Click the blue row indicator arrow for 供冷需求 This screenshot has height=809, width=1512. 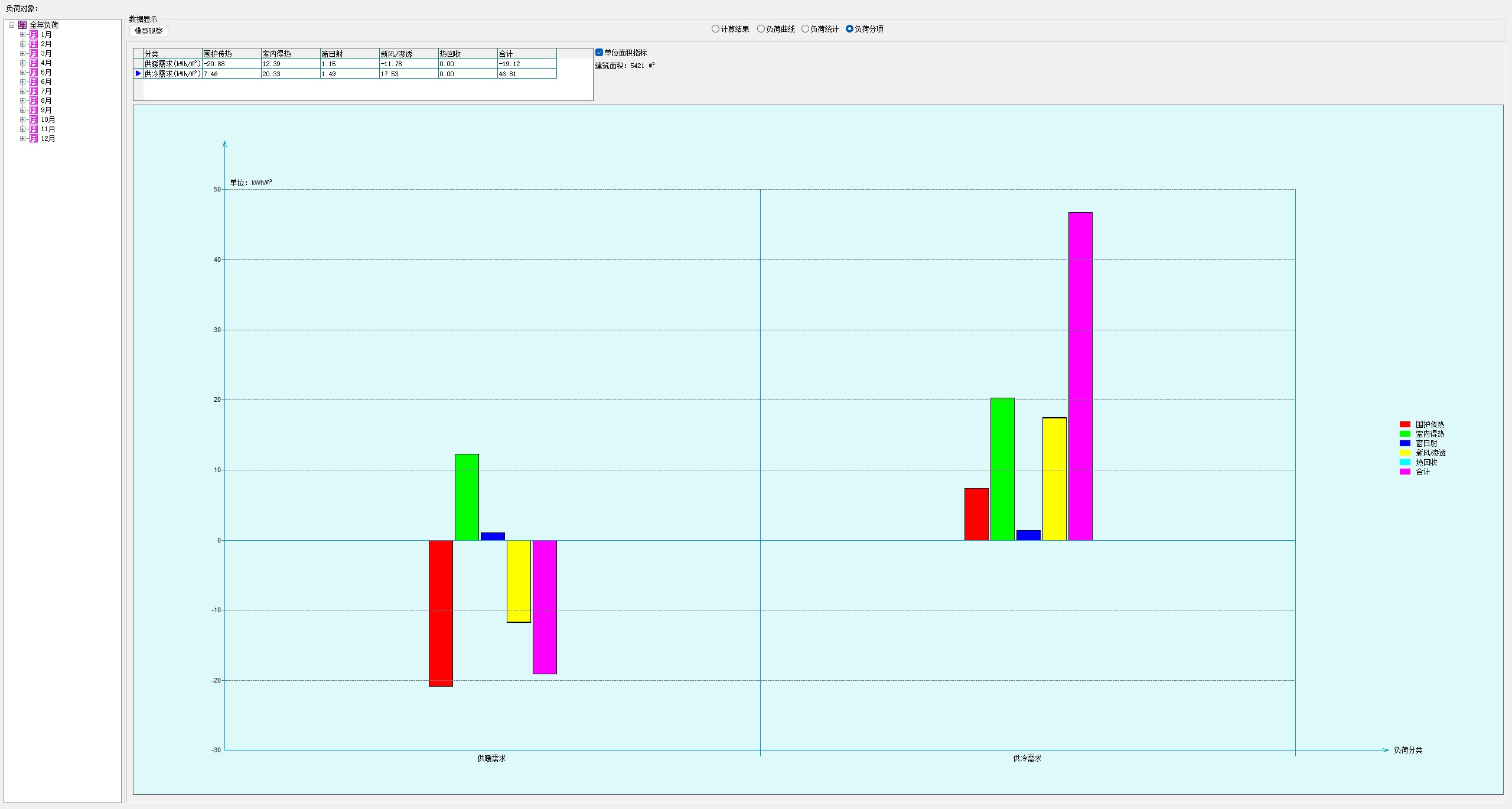[138, 74]
